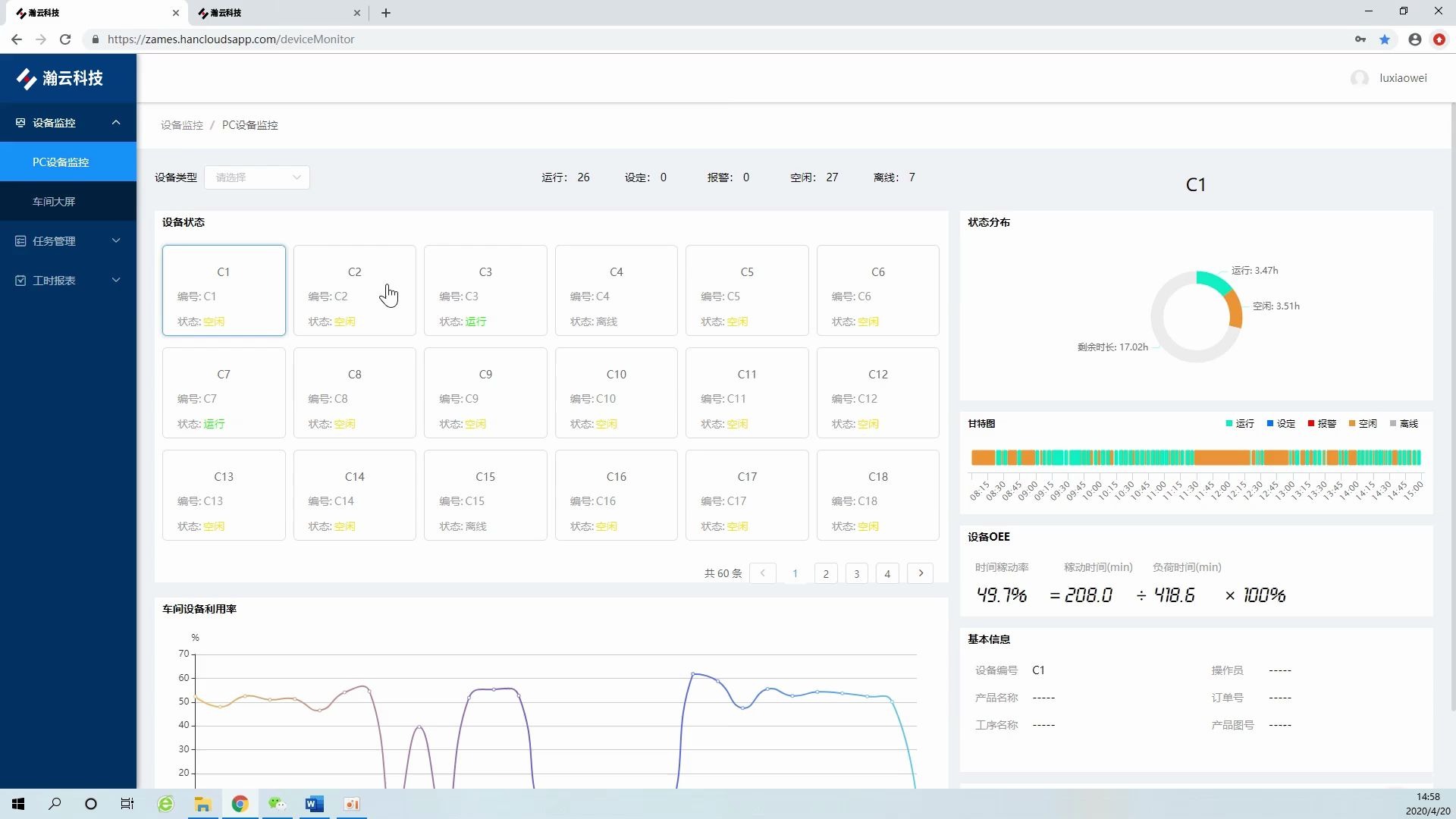Go to page 3 of devices
1456x819 pixels.
[x=857, y=574]
